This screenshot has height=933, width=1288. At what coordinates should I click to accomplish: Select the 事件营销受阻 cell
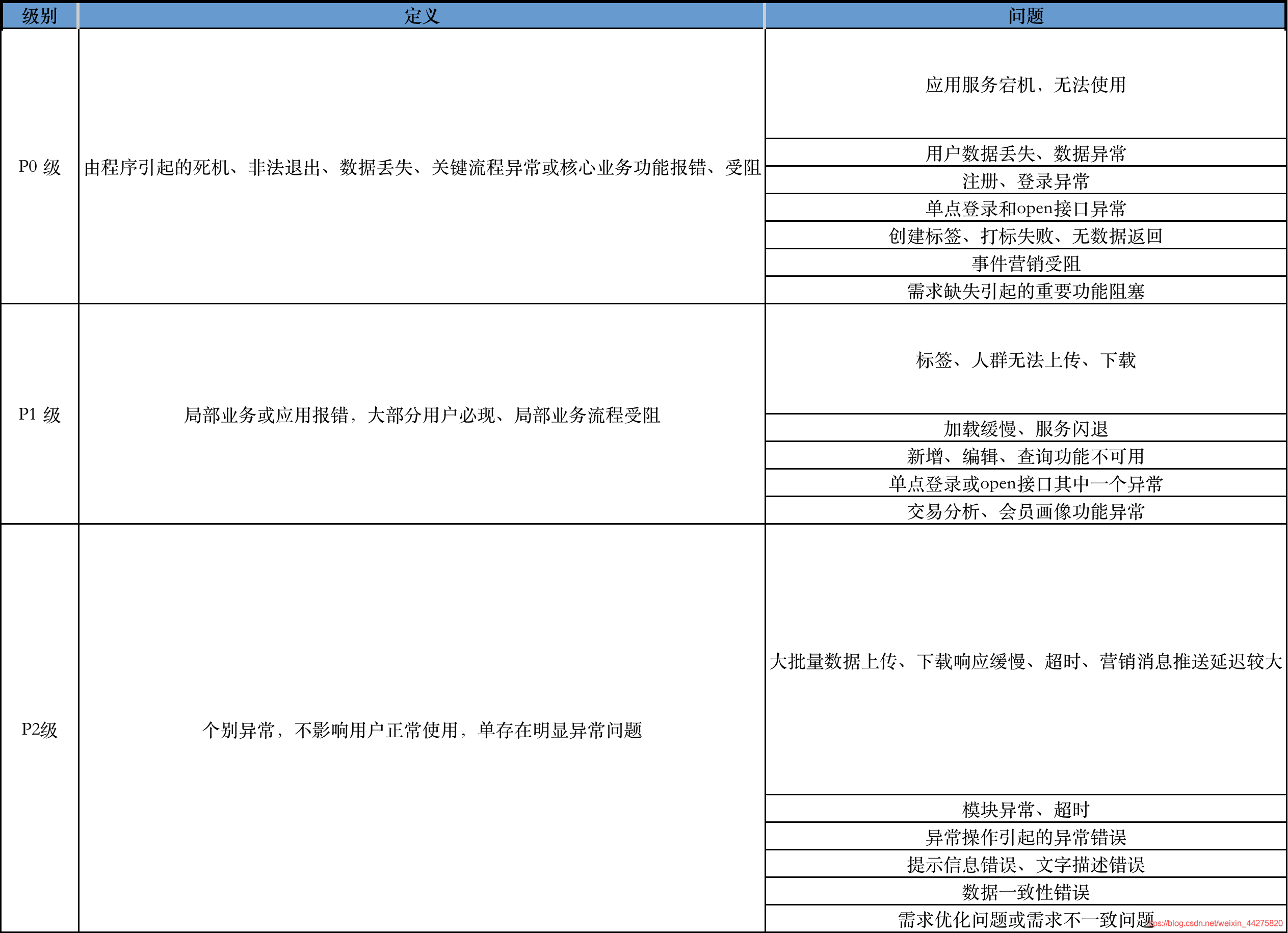[x=1026, y=264]
